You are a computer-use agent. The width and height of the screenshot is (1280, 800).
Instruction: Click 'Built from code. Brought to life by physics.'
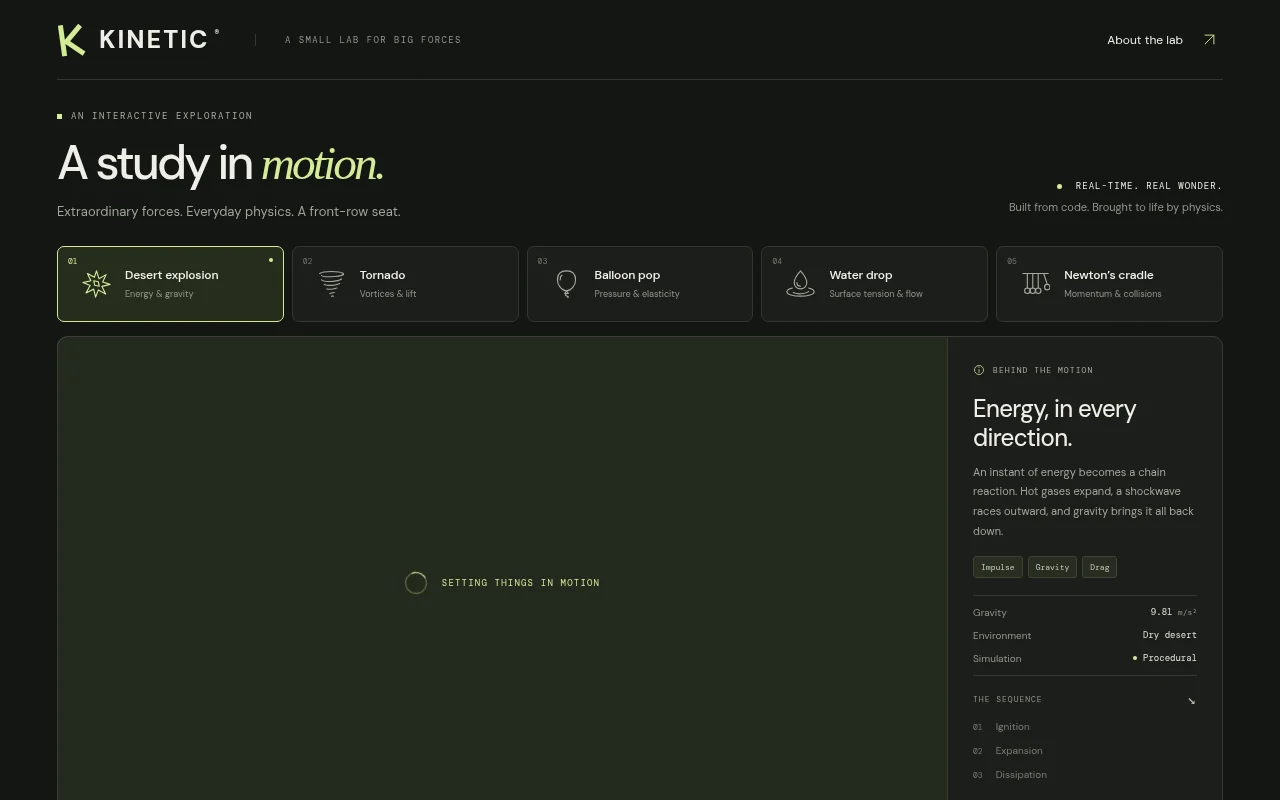pyautogui.click(x=1116, y=207)
